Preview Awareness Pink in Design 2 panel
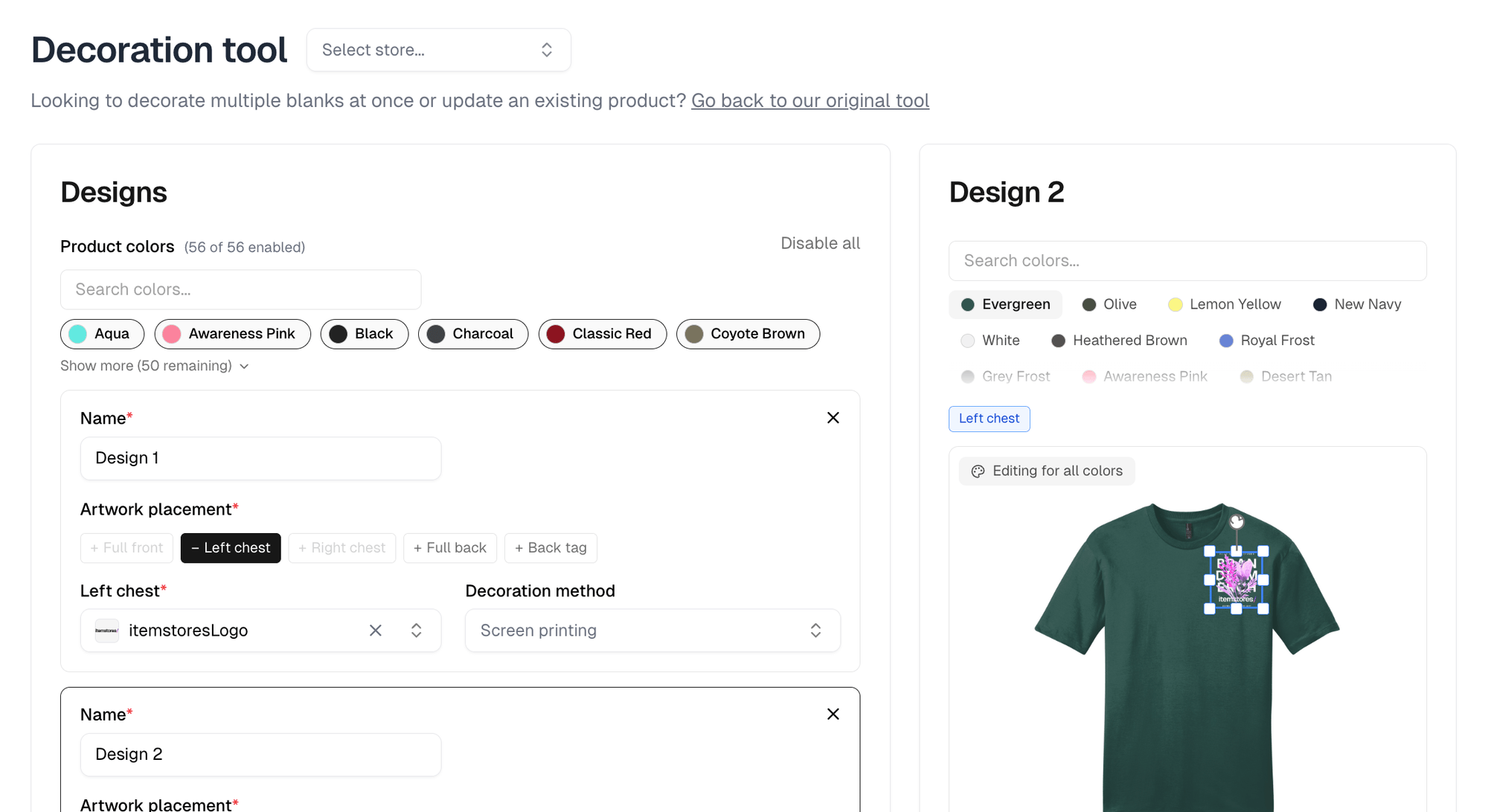The image size is (1488, 812). click(1145, 376)
